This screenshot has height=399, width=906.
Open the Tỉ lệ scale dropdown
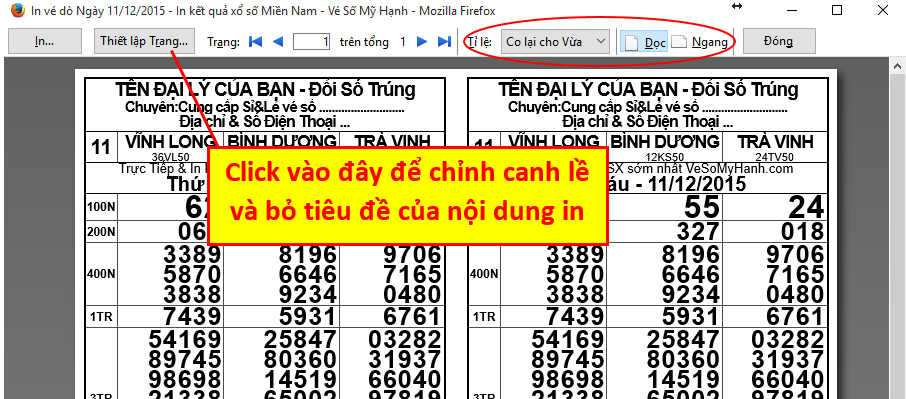(555, 42)
